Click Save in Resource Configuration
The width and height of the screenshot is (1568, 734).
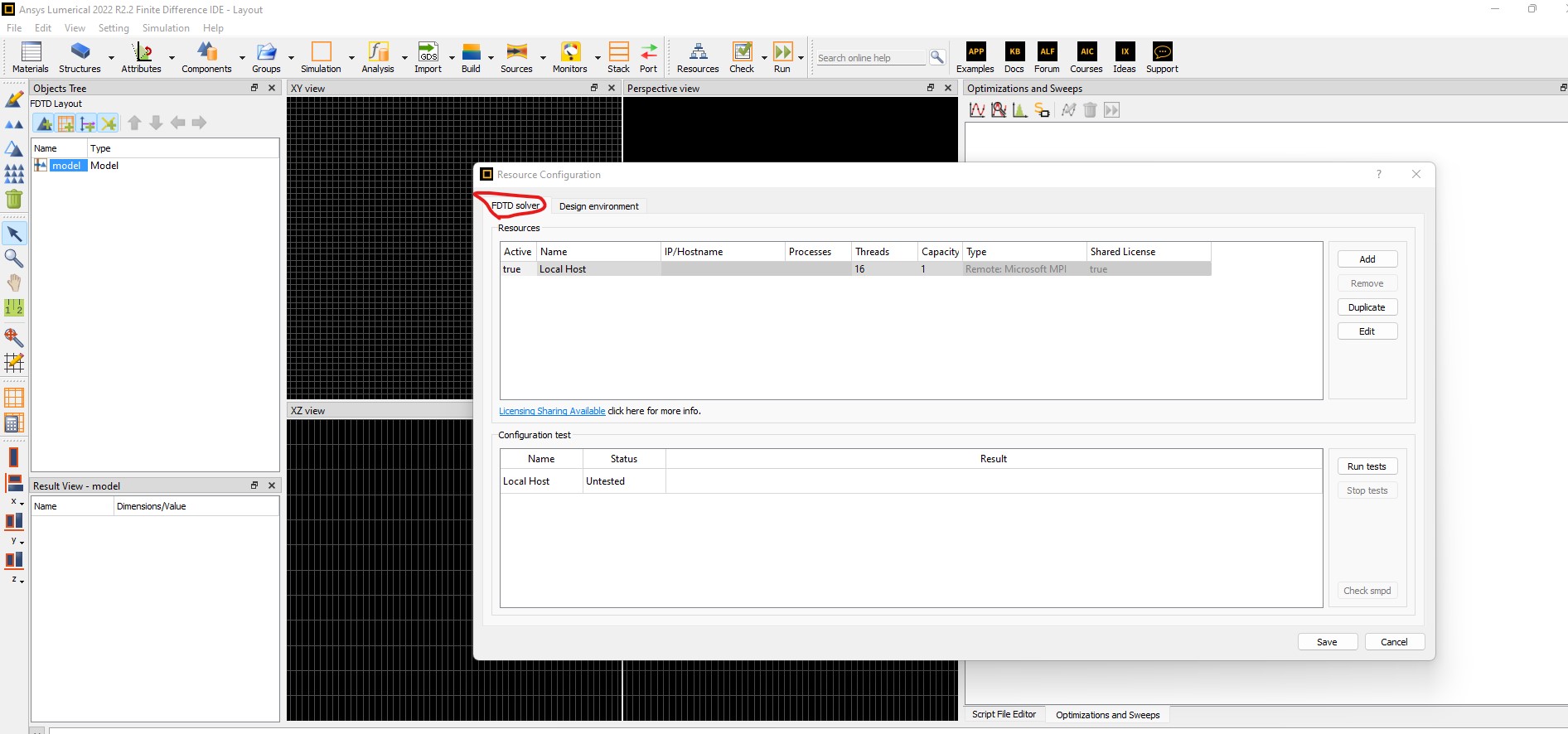(1327, 642)
